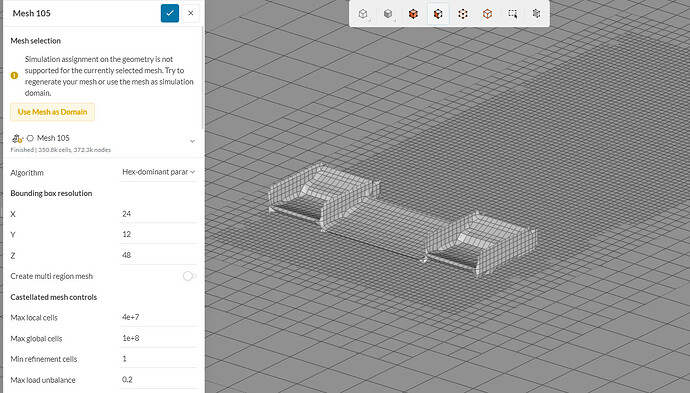Open the view orientation cube menu
Image resolution: width=690 pixels, height=393 pixels.
363,14
